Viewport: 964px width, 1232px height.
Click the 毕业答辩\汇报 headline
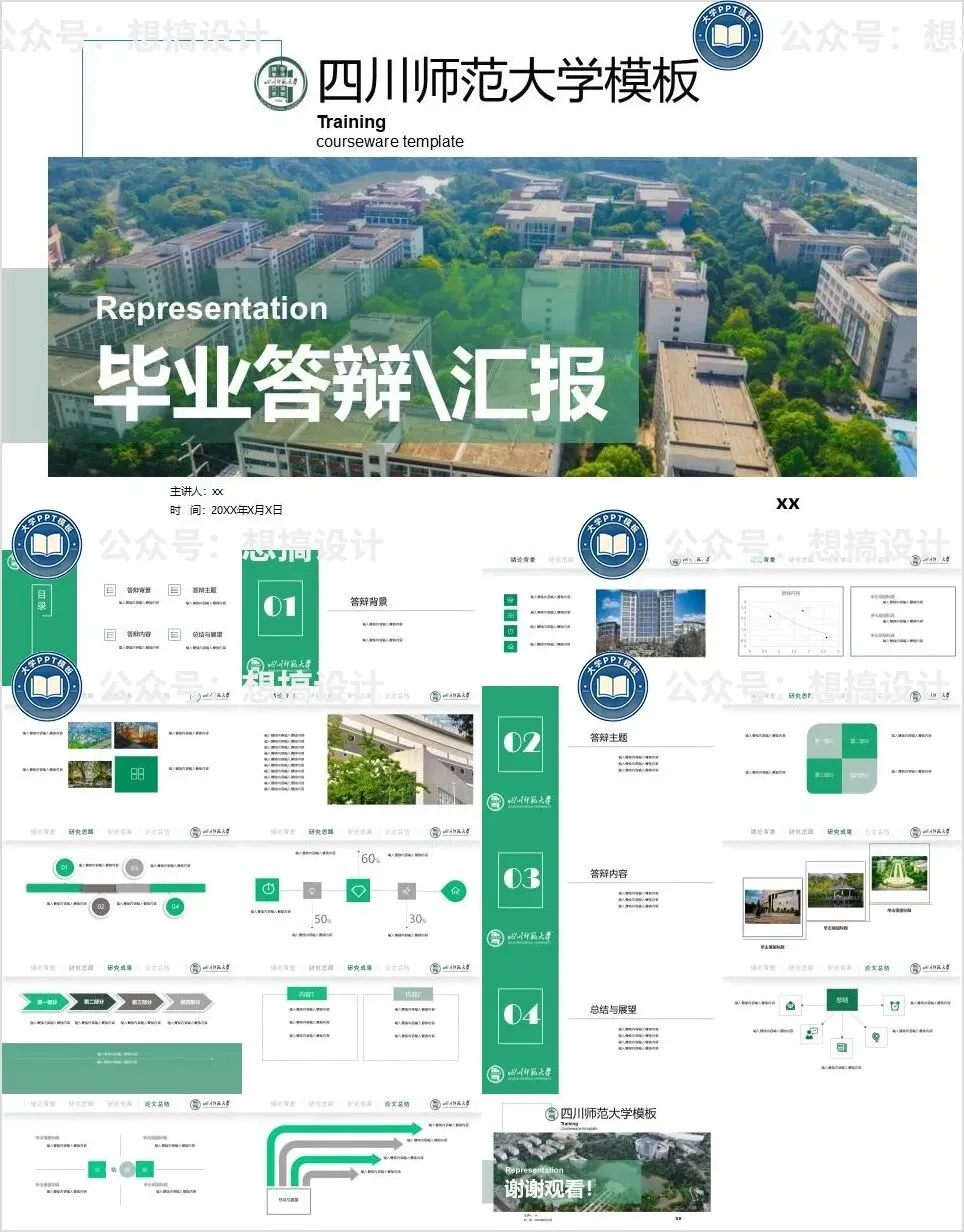tap(351, 385)
